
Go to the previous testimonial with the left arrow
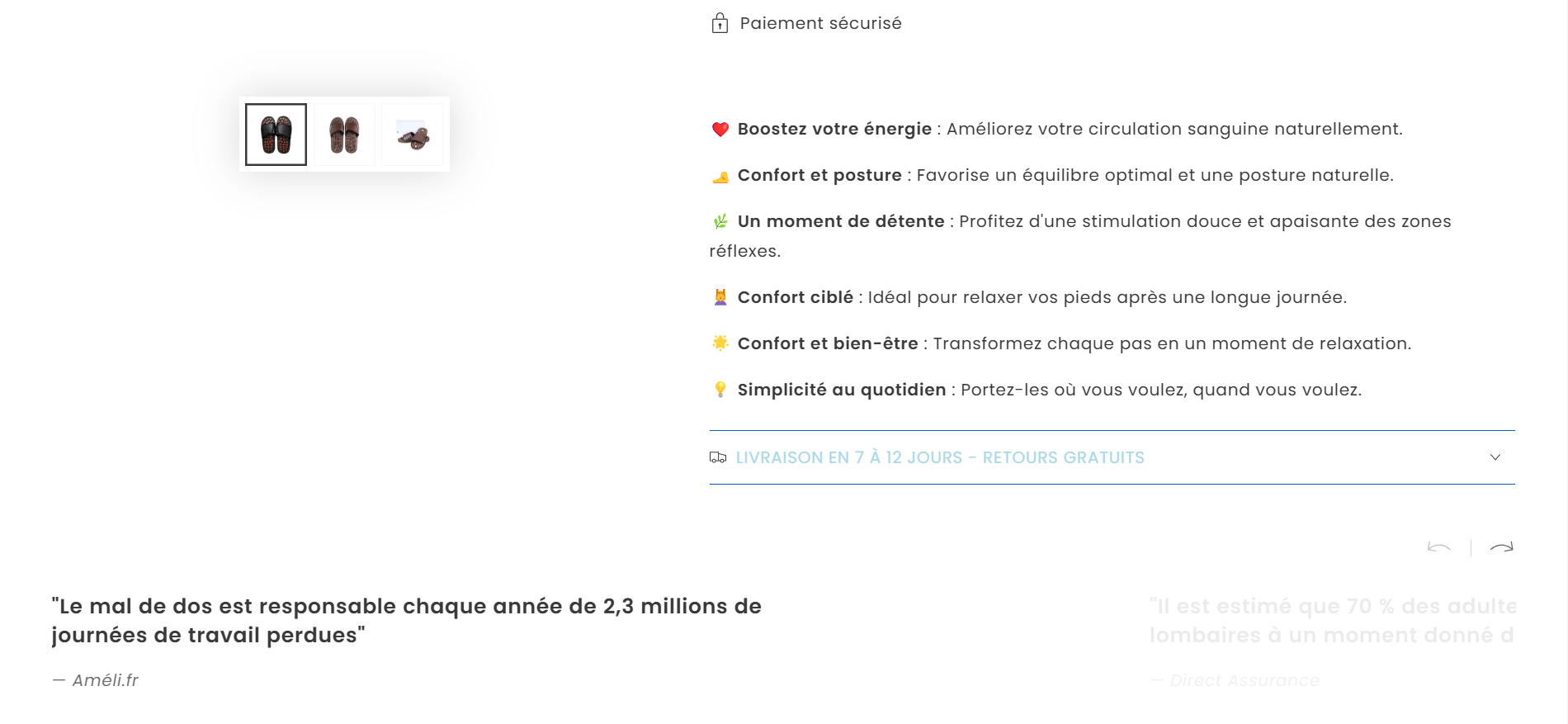(1439, 547)
